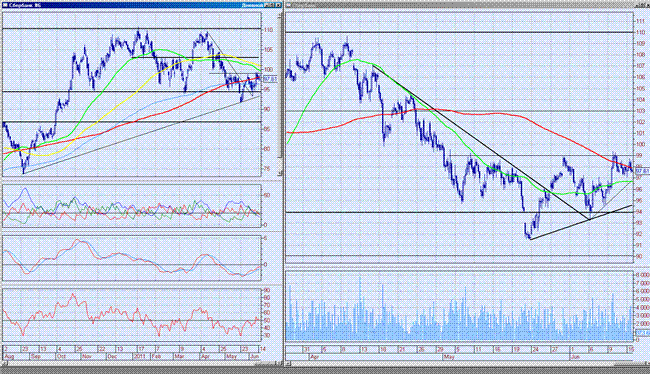Screen dimensions: 650x374
Task: Click the horizontal scrollbar under right chart
Action: pyautogui.click(x=468, y=364)
